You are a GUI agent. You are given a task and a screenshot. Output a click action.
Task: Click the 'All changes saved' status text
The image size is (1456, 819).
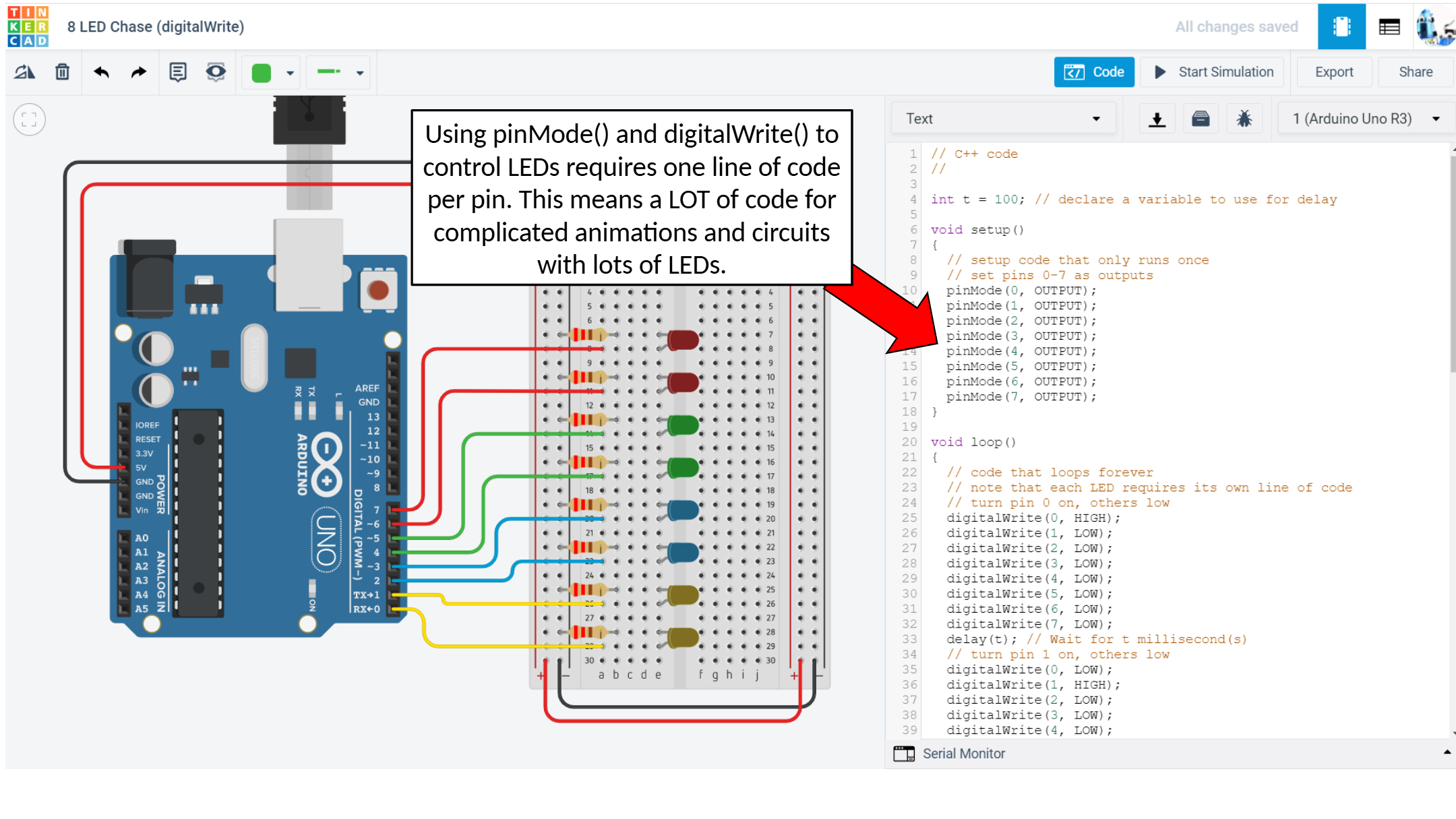point(1236,27)
